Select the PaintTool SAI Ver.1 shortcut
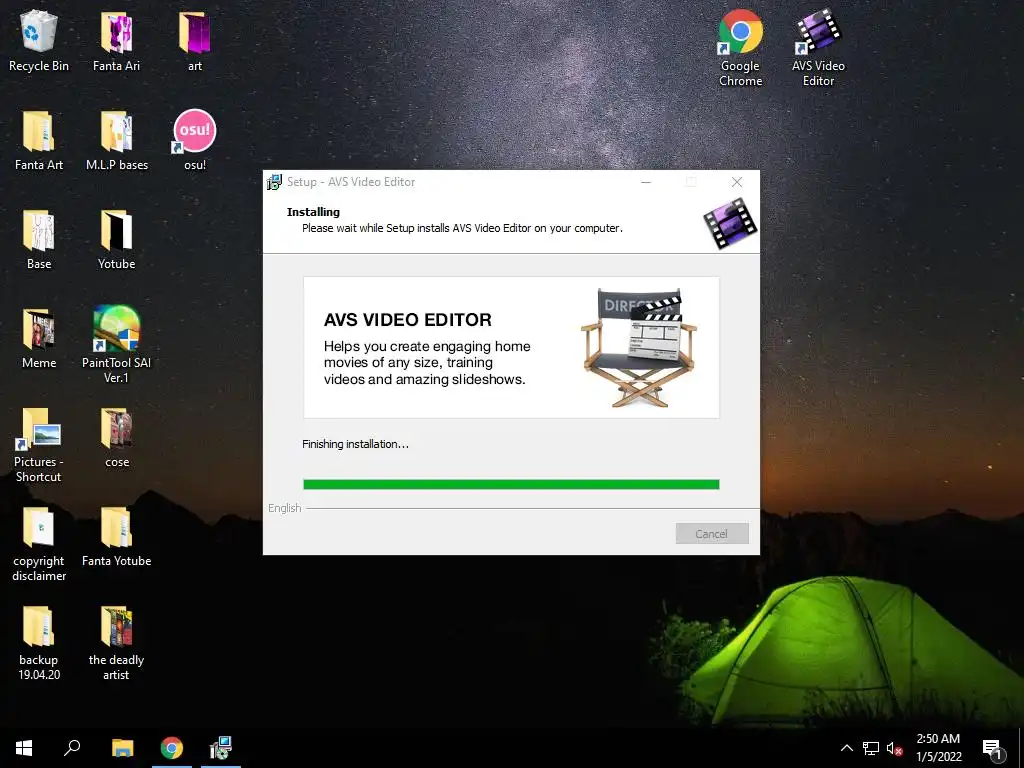This screenshot has width=1024, height=768. pyautogui.click(x=116, y=345)
